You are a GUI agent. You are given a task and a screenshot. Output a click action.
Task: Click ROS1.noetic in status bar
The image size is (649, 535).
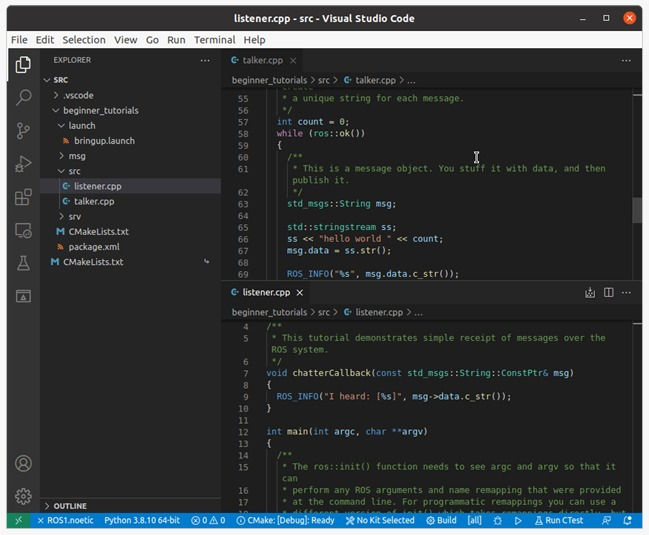tap(65, 521)
